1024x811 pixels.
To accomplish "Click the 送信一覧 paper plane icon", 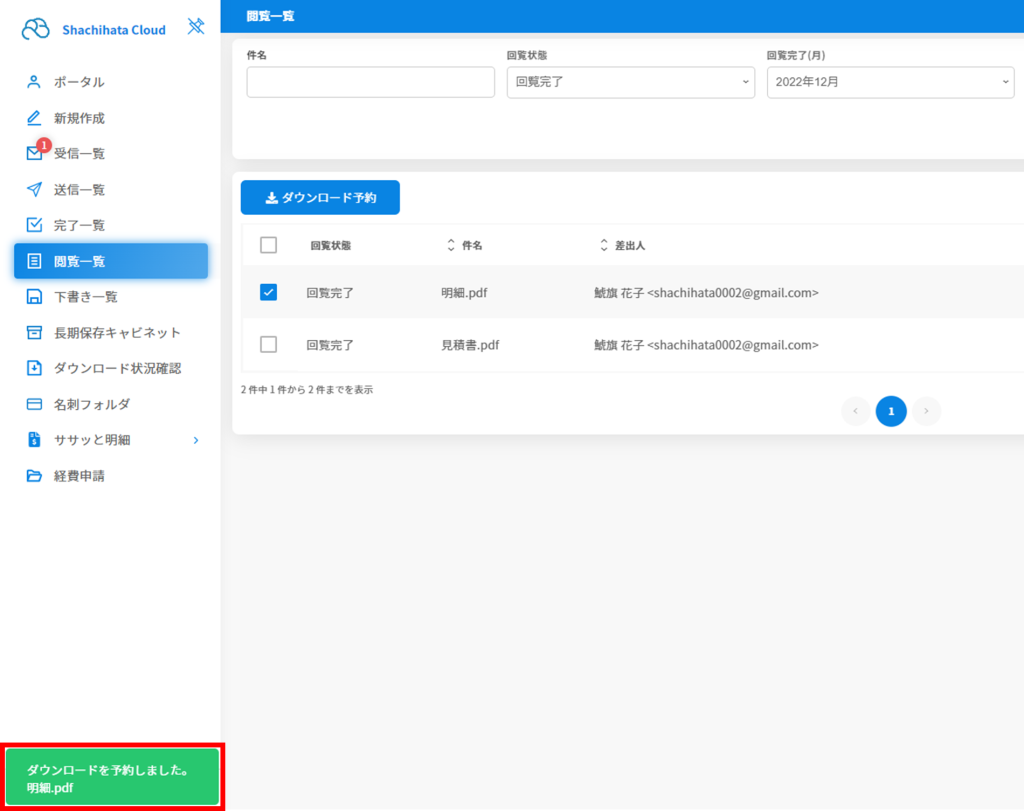I will tap(34, 189).
